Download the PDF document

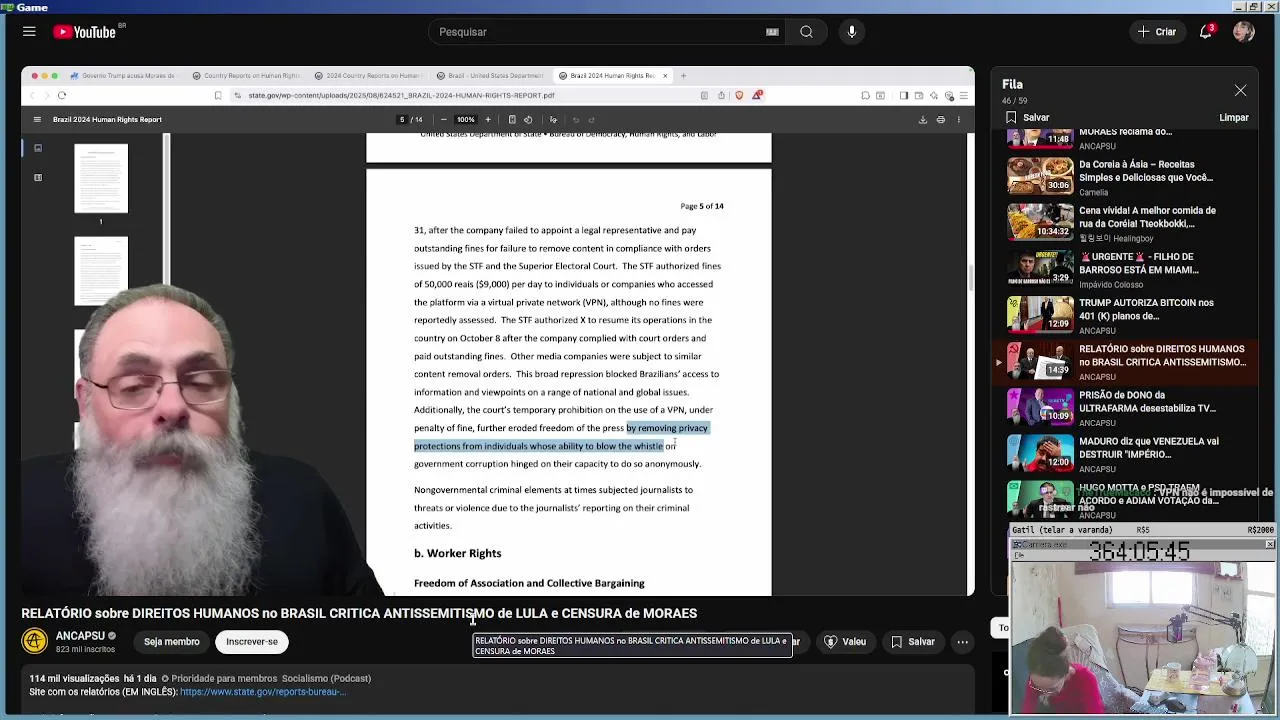pos(923,120)
